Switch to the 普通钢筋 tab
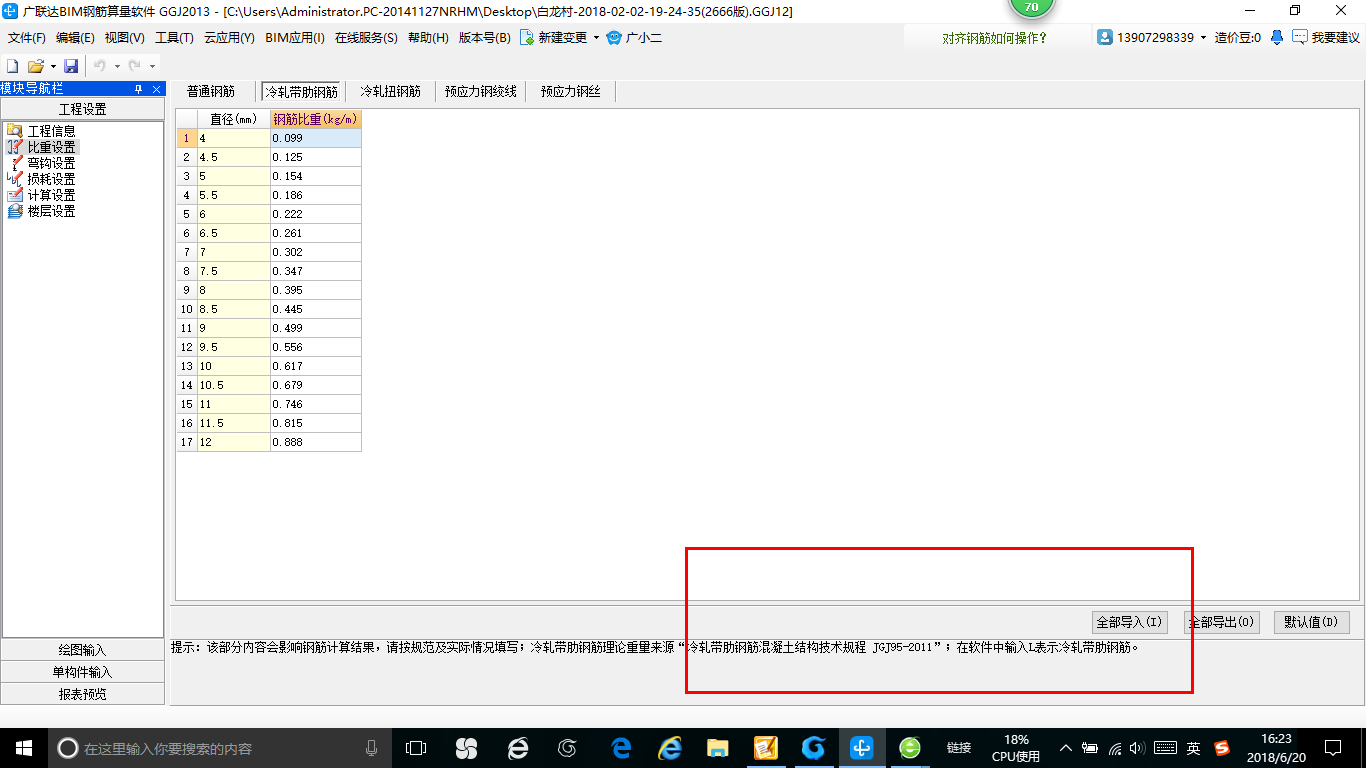 [x=211, y=91]
